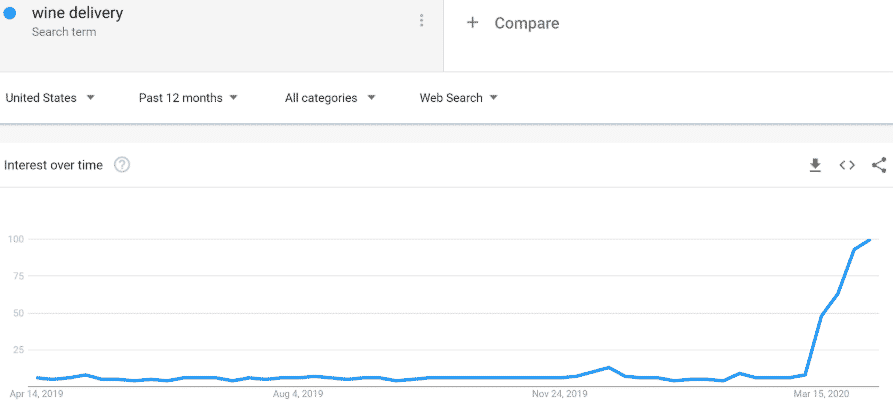
Task: Click the Search term subtitle label
Action: point(64,32)
